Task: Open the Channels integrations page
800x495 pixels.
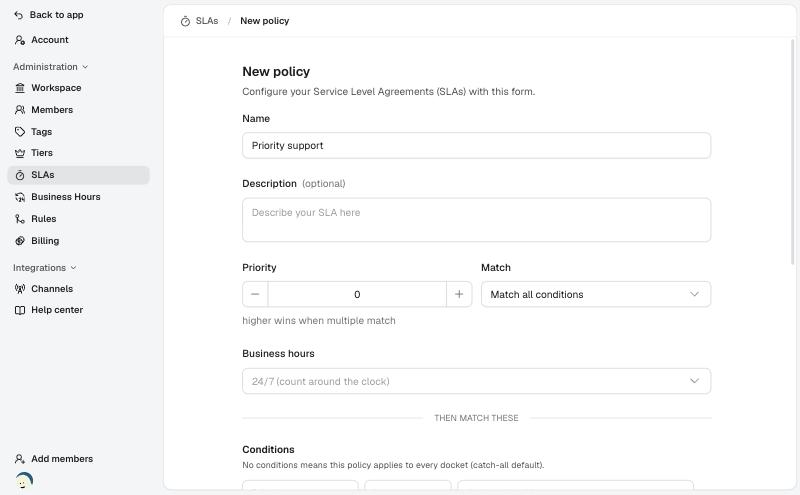Action: [79, 289]
